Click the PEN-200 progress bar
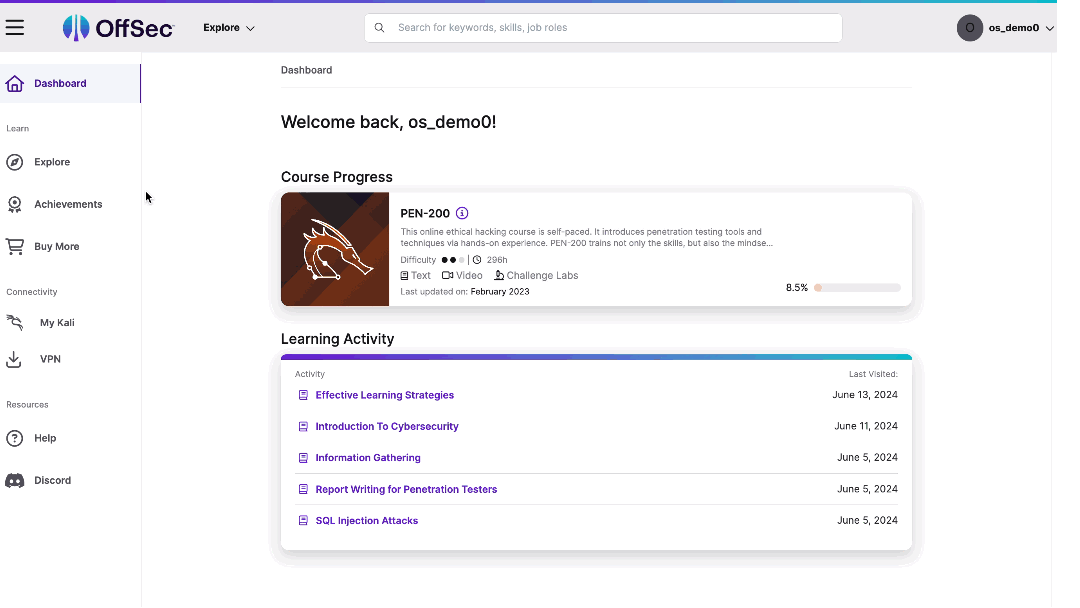The image size is (1080, 608). tap(857, 288)
